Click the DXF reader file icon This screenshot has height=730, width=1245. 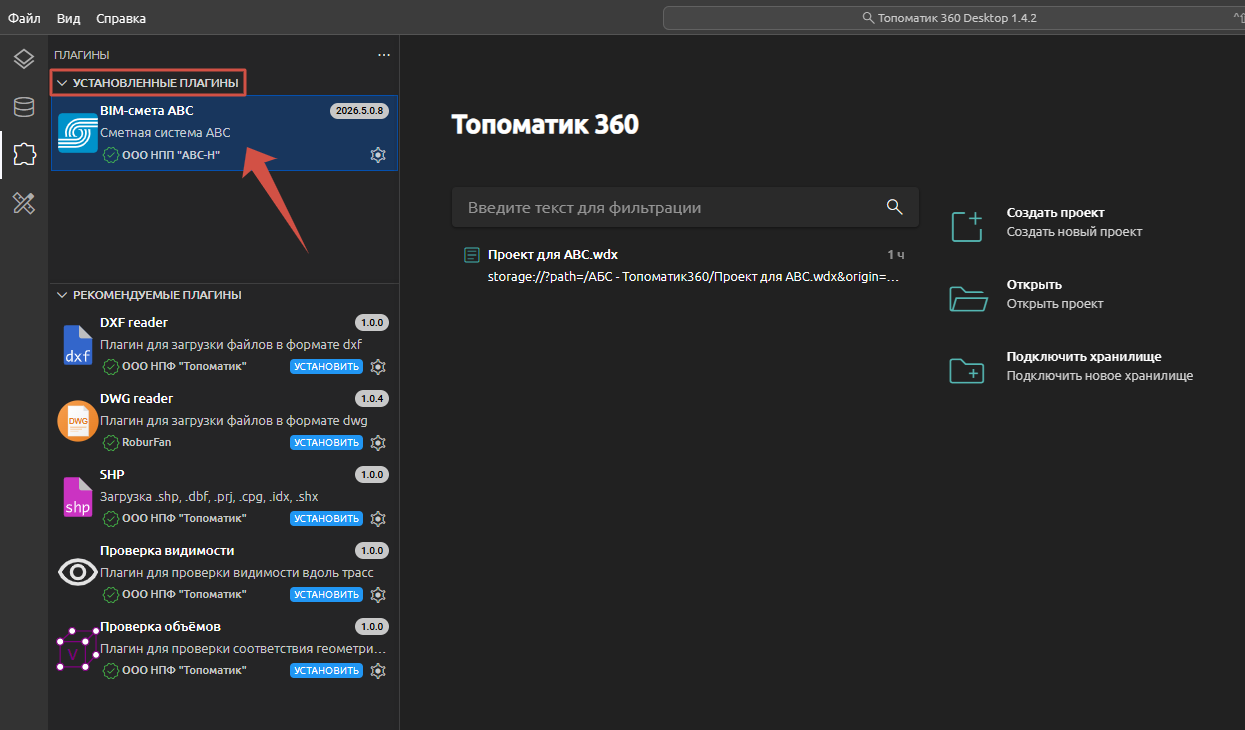pos(77,345)
